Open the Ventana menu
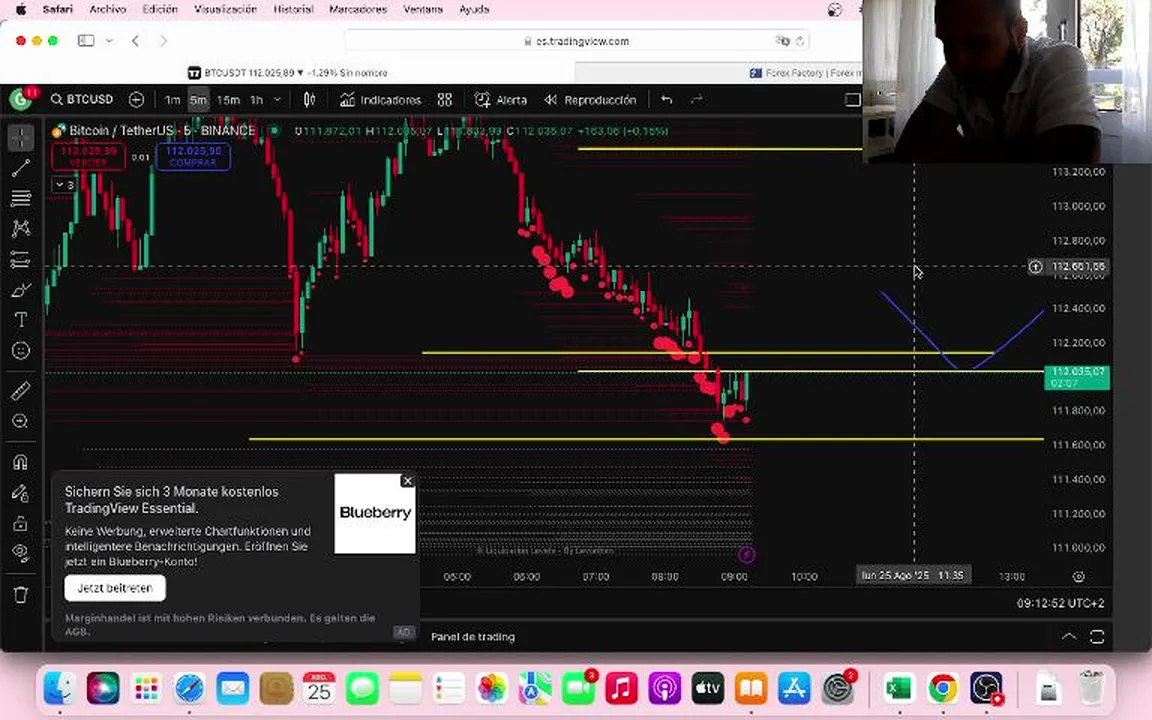 click(423, 10)
